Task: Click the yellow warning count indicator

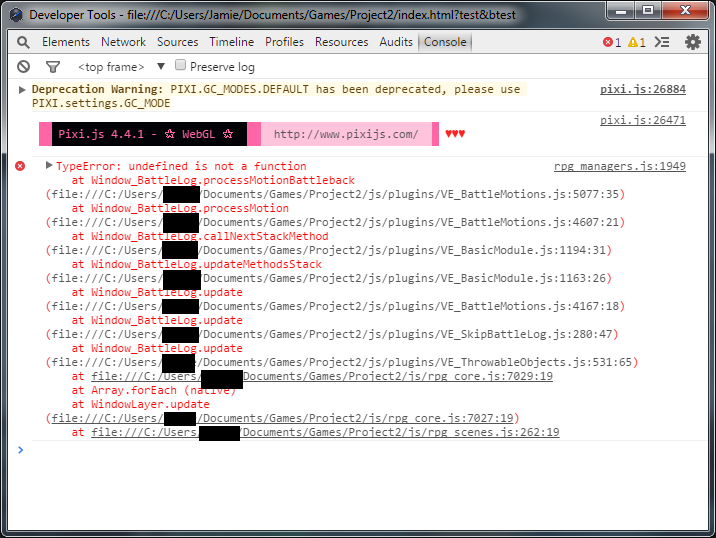Action: (x=637, y=42)
